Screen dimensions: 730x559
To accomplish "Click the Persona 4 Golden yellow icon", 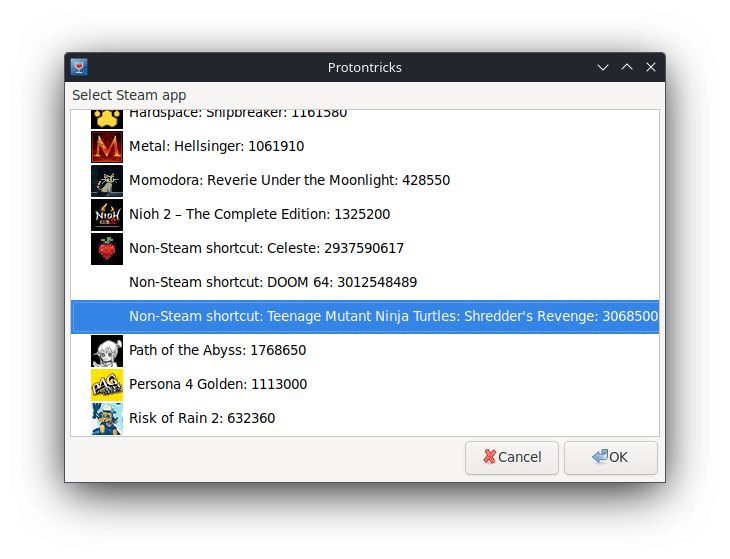I will click(x=107, y=384).
